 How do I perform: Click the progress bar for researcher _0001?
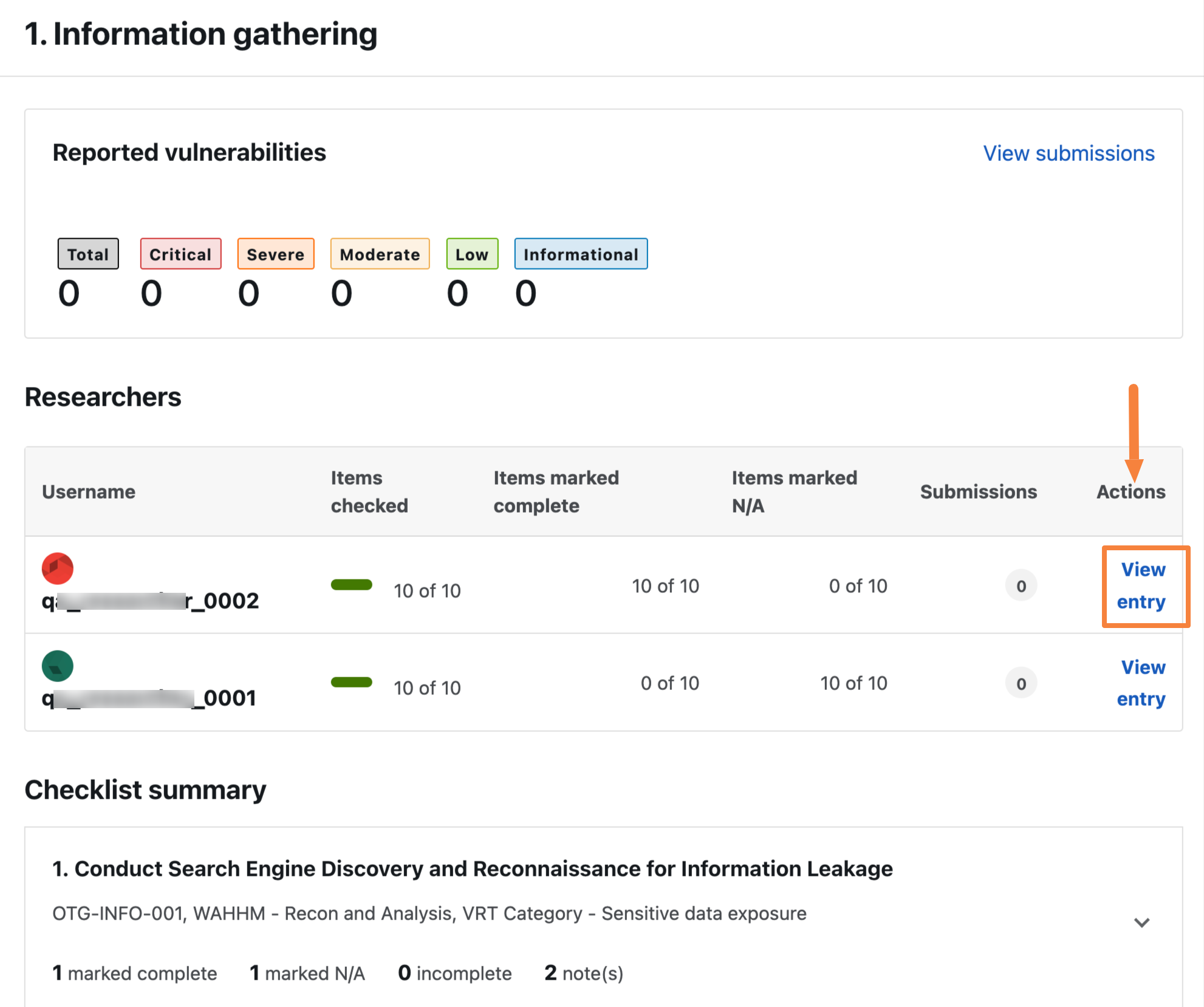352,682
